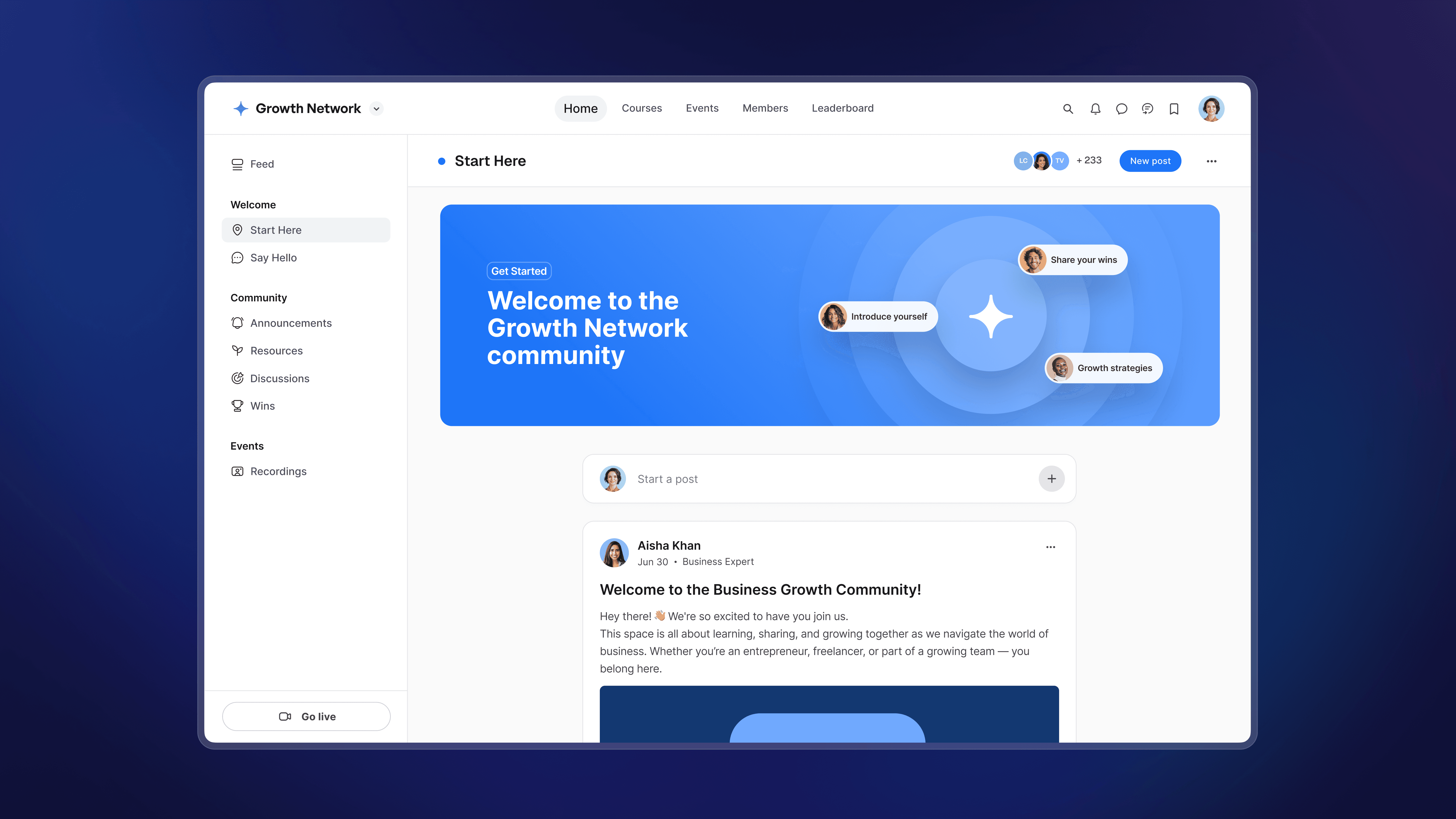
Task: Select Say Hello space in sidebar
Action: pyautogui.click(x=306, y=258)
